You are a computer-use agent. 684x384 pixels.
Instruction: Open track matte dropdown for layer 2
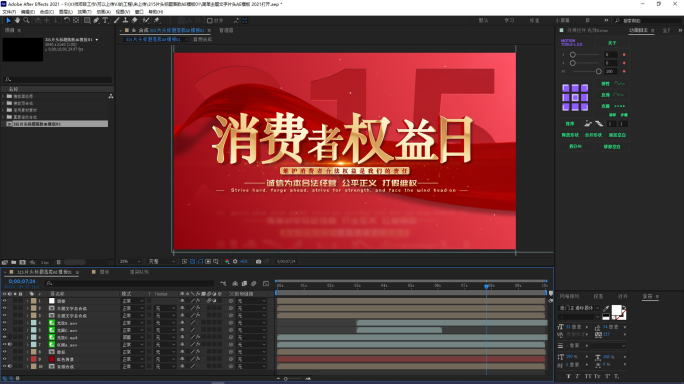[x=165, y=308]
